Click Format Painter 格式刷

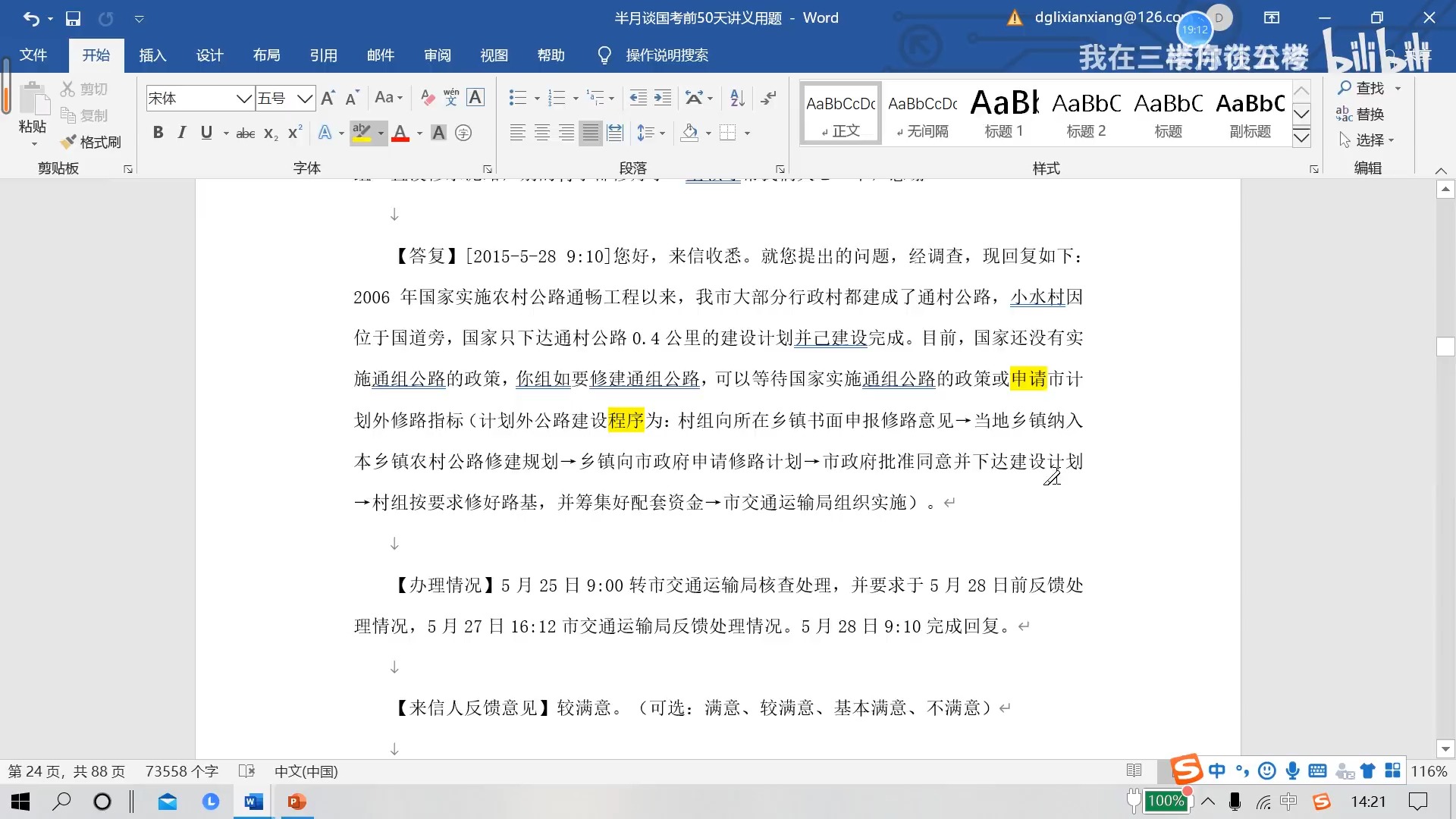[x=91, y=142]
